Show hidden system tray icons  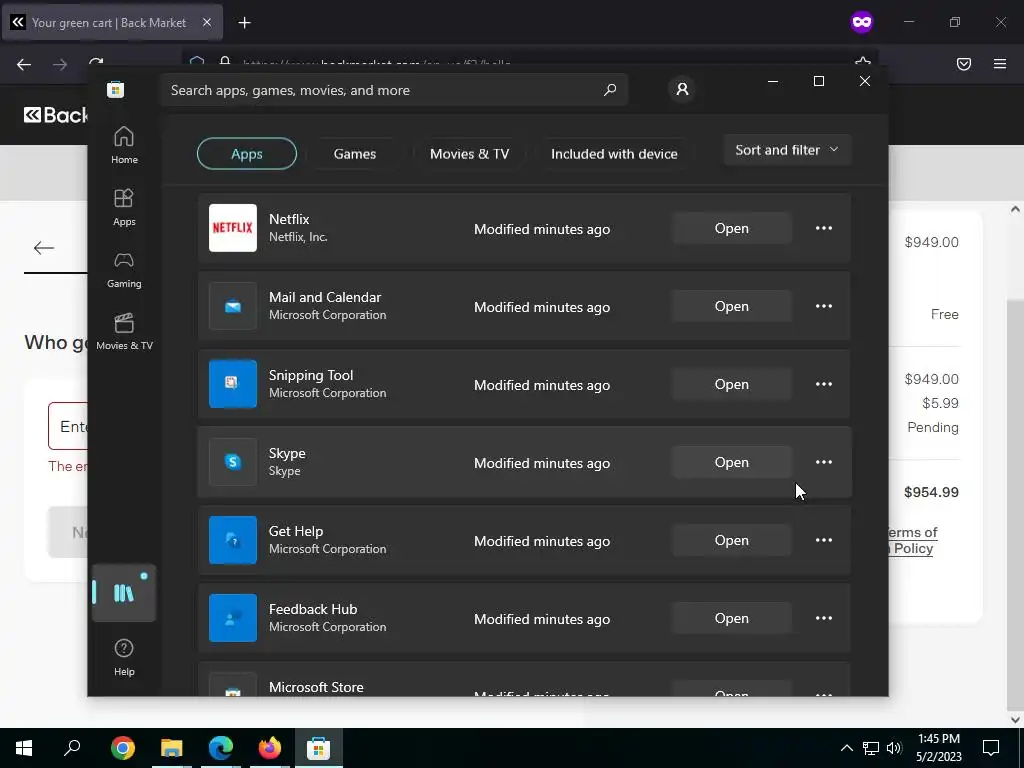tap(846, 748)
